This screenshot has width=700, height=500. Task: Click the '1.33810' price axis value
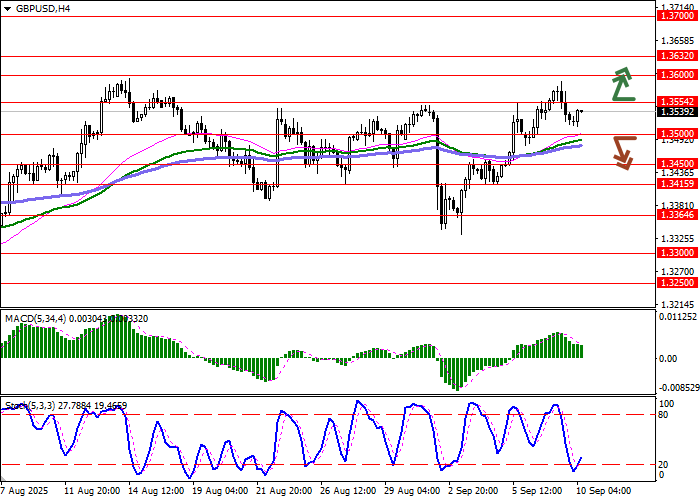(x=677, y=206)
